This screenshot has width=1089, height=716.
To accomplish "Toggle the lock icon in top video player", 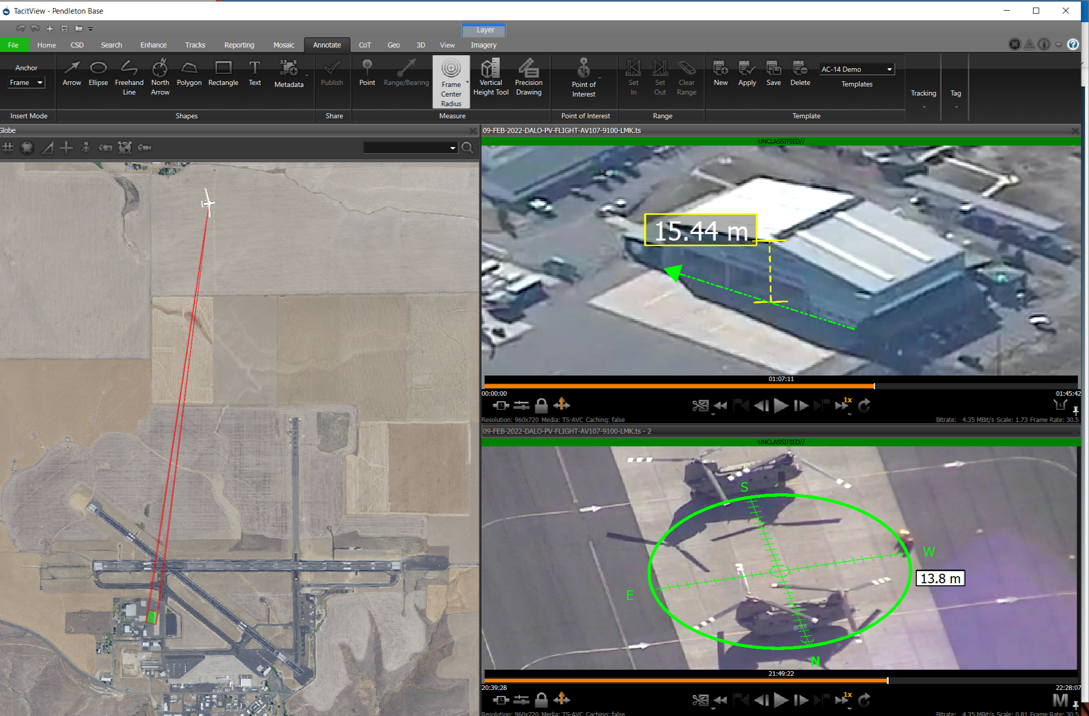I will (x=541, y=405).
